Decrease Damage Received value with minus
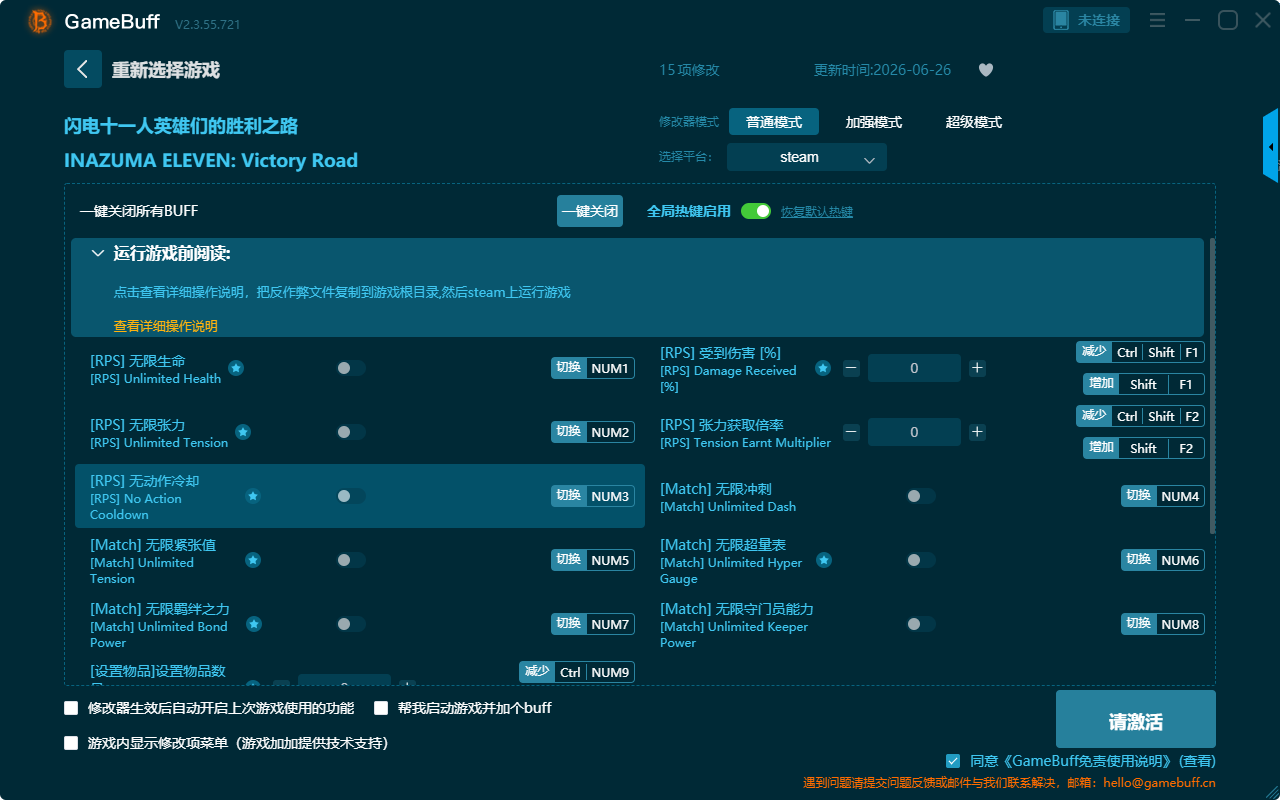The image size is (1280, 800). click(851, 368)
